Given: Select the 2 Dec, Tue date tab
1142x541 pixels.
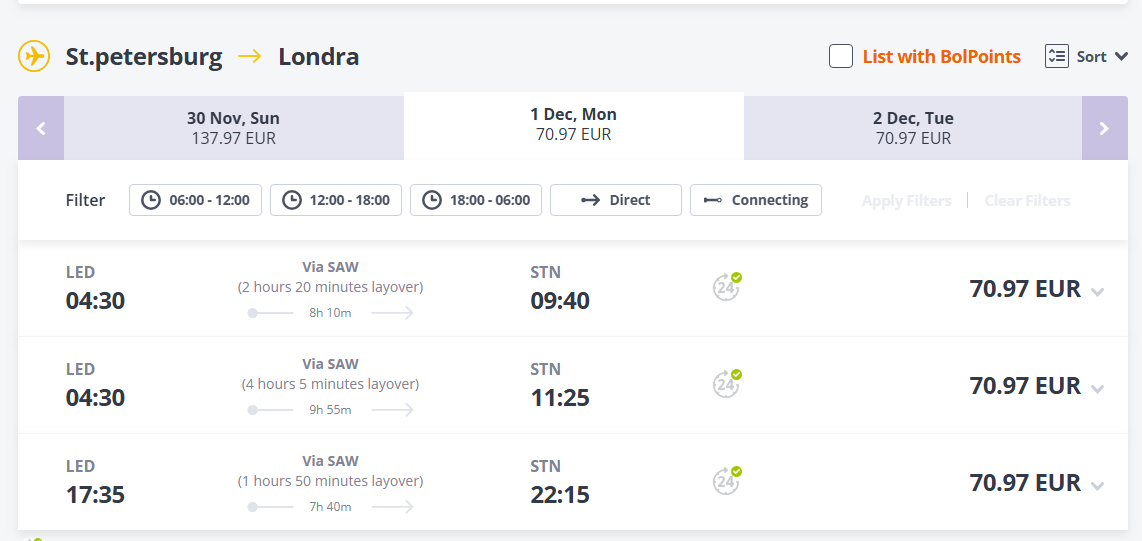Looking at the screenshot, I should [913, 128].
